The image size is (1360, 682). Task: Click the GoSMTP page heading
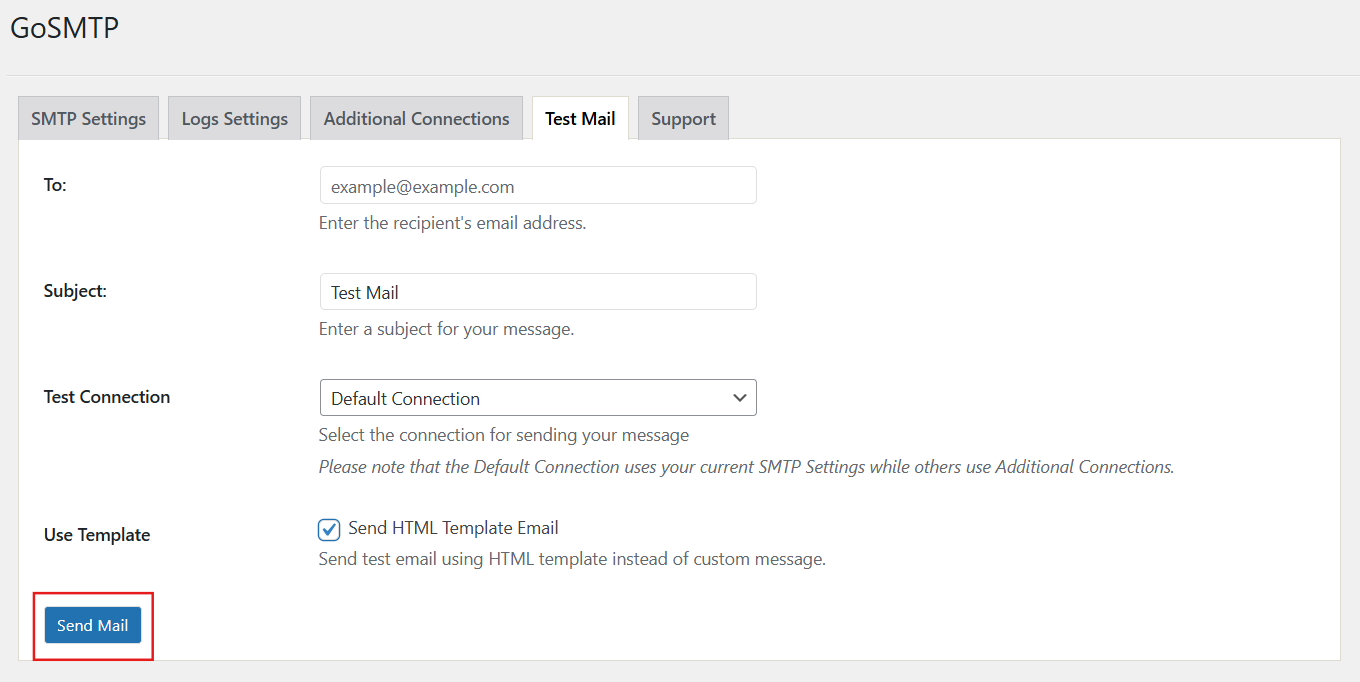click(64, 27)
